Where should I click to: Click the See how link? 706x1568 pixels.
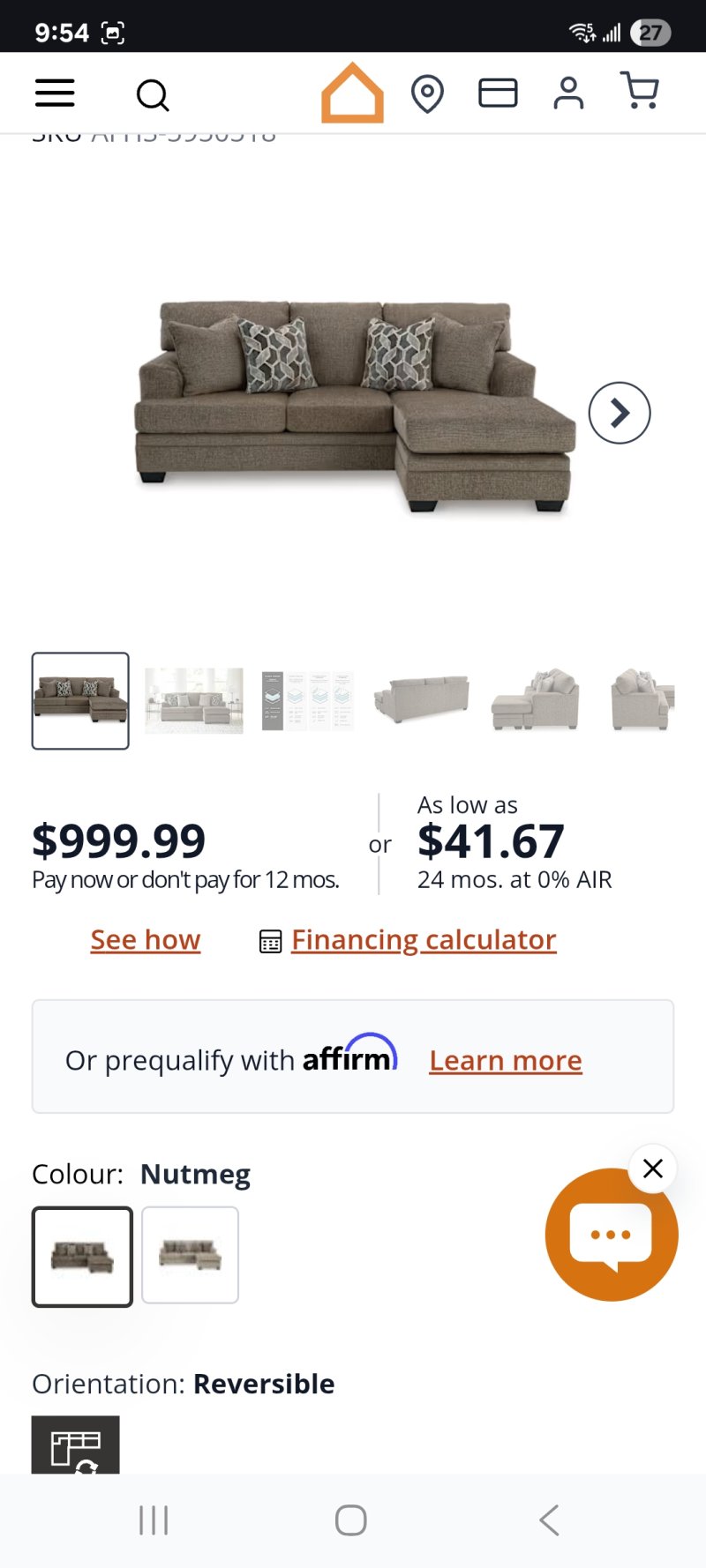(146, 940)
